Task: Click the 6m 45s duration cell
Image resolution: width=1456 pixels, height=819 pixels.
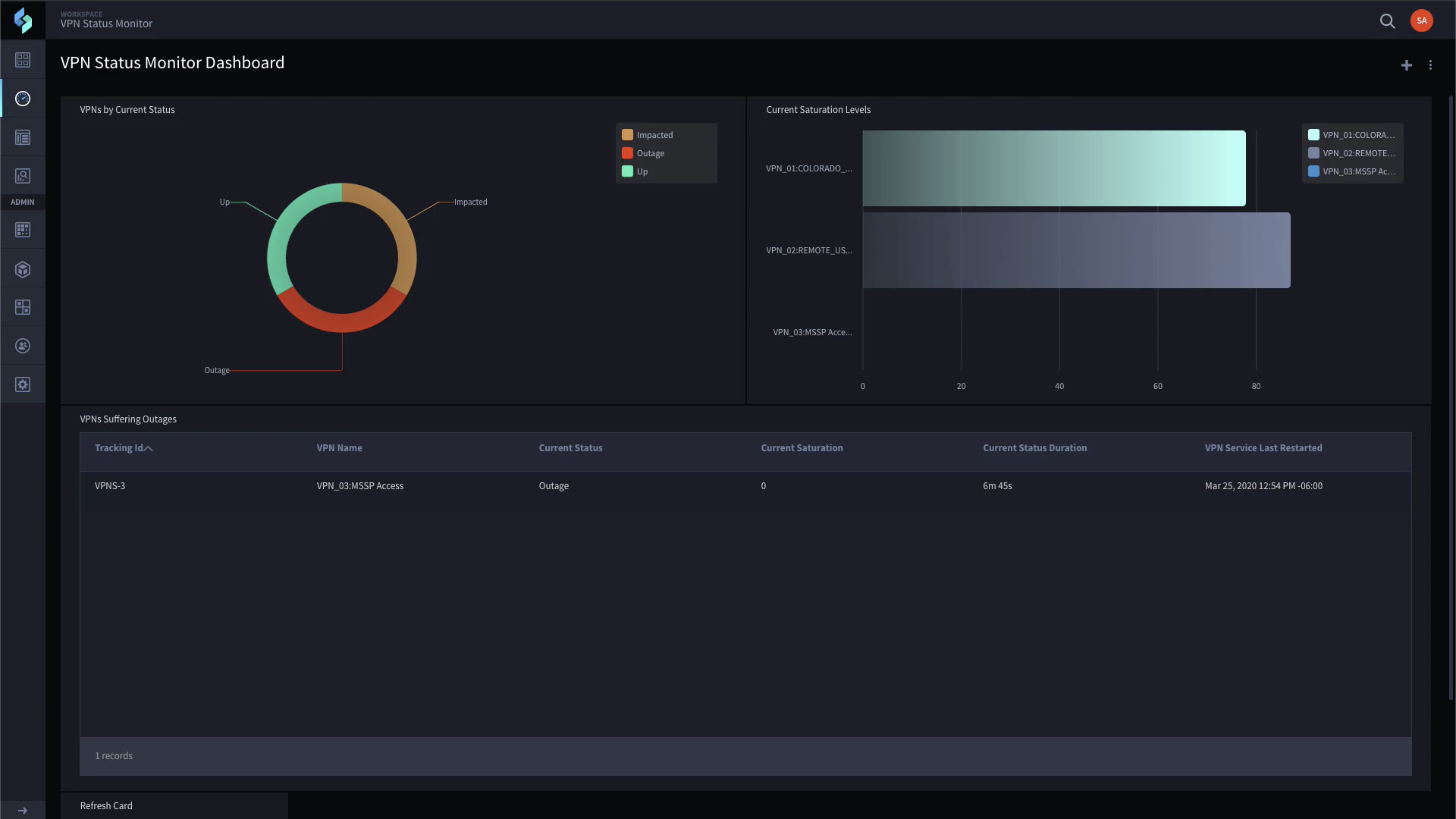Action: [997, 486]
